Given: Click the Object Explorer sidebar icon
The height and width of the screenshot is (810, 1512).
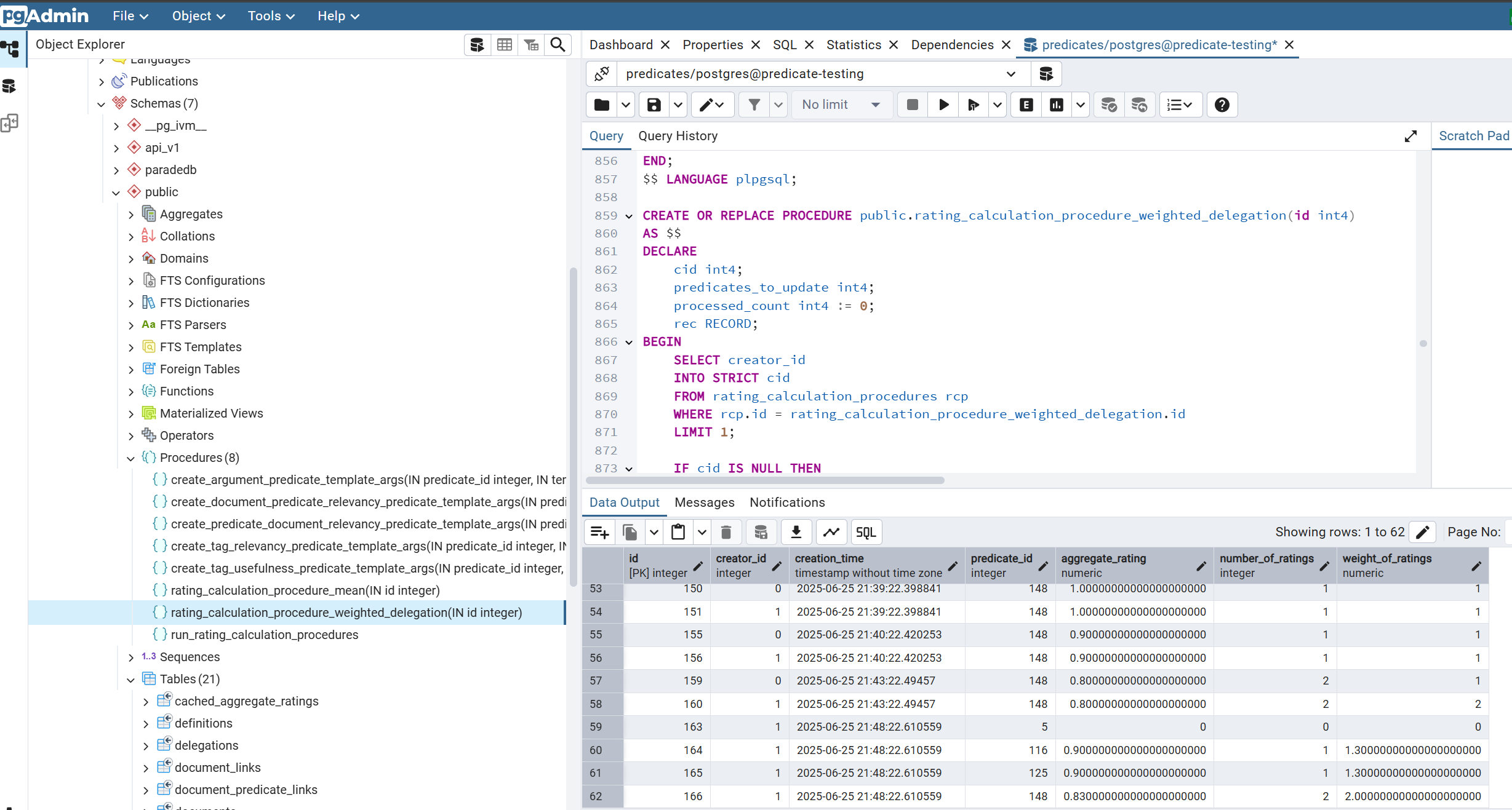Looking at the screenshot, I should [x=11, y=49].
